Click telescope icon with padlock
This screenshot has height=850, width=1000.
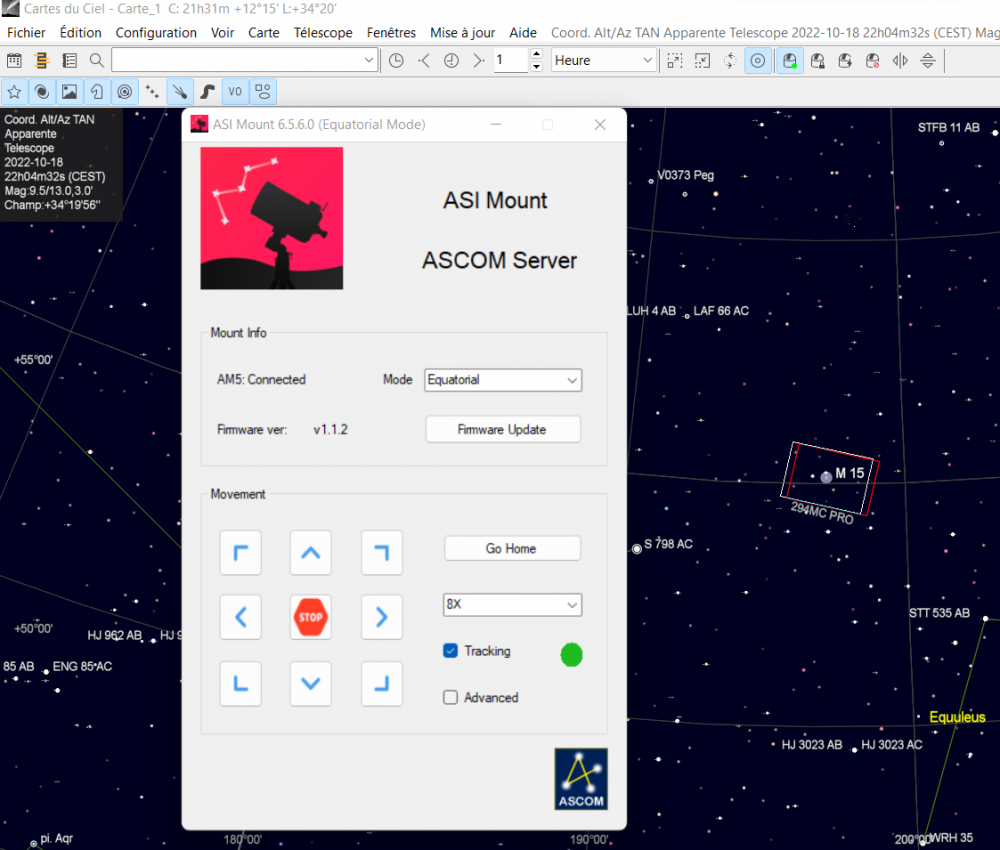click(818, 61)
